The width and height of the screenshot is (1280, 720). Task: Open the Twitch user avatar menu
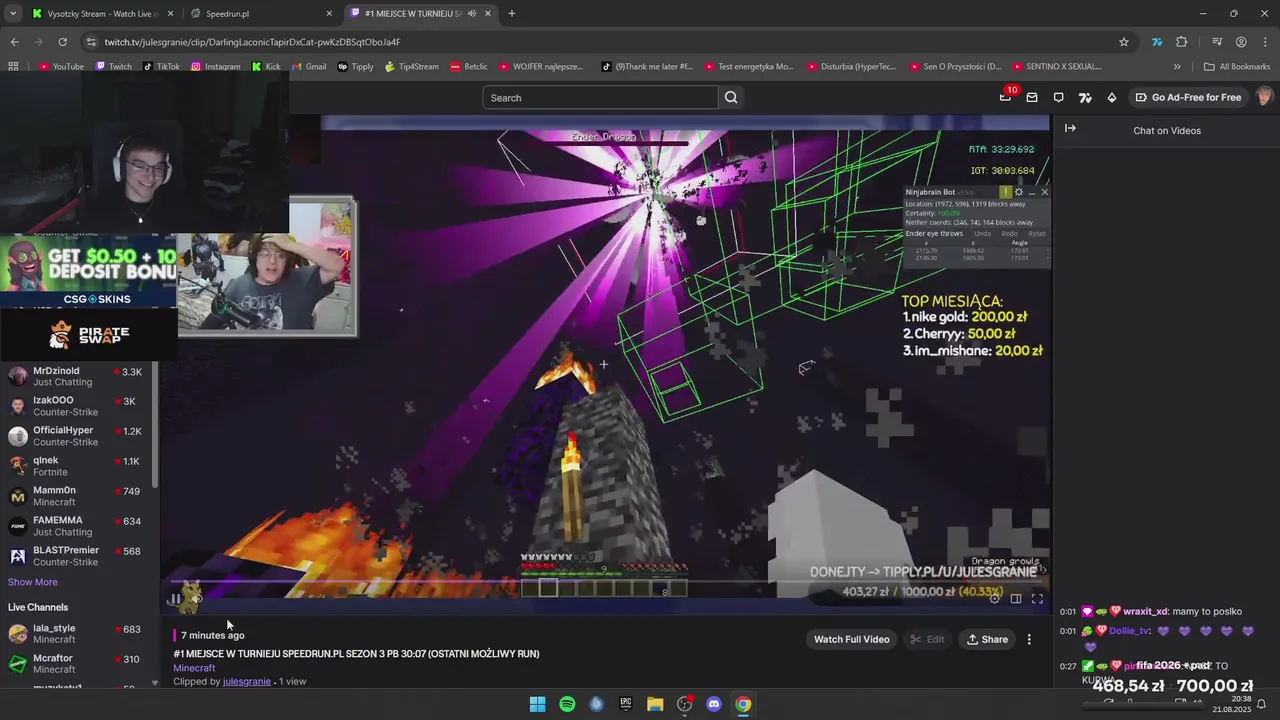[1265, 97]
